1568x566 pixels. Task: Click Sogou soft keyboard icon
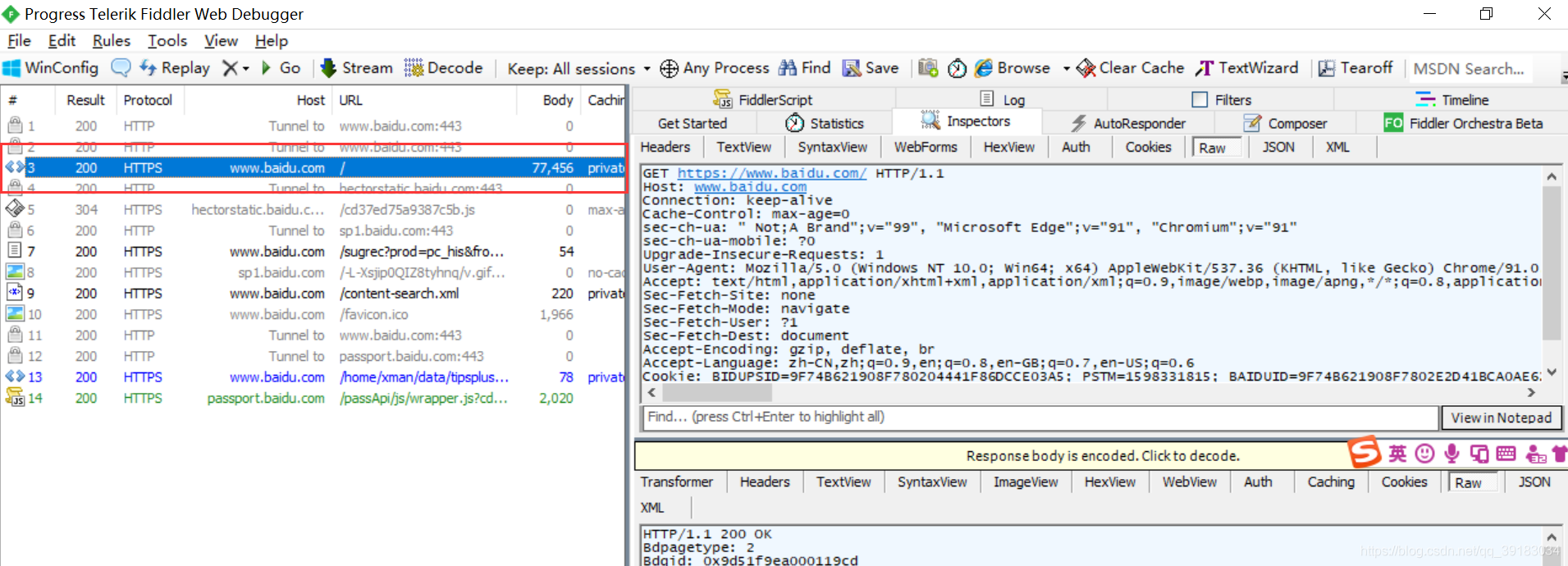(1506, 453)
